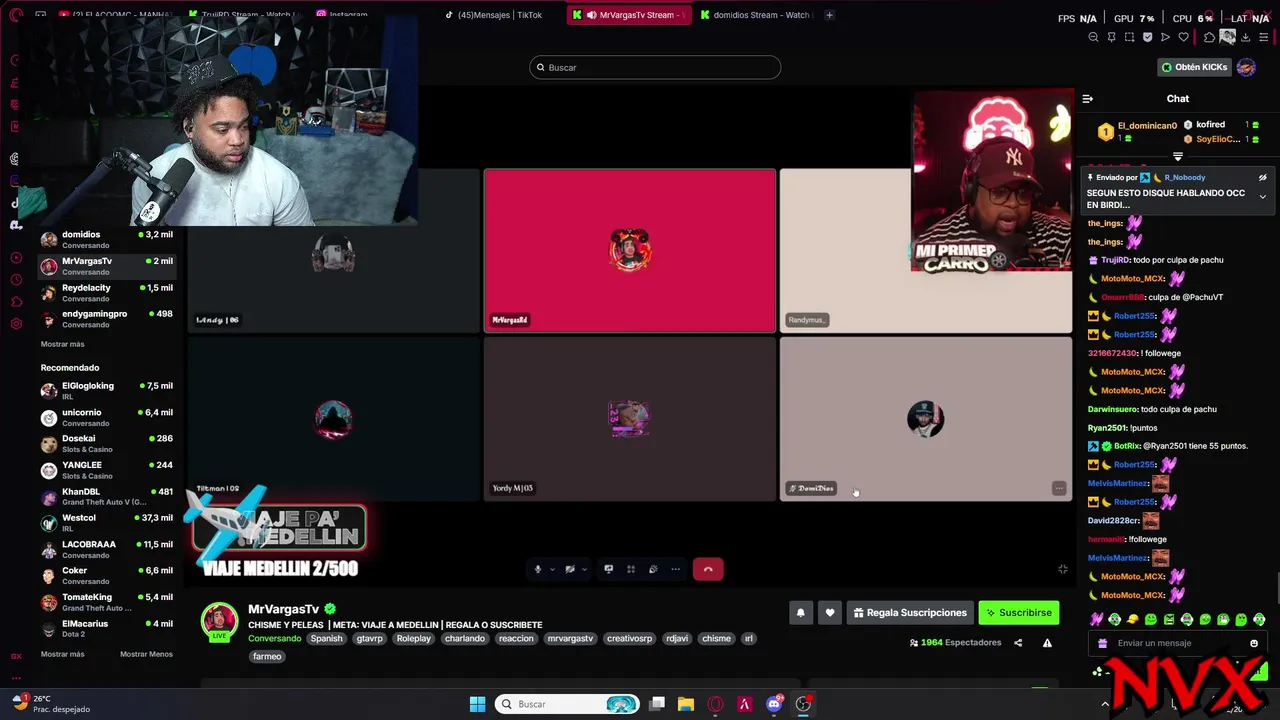
Task: Toggle follow heart for MrVargasTv
Action: click(x=830, y=613)
